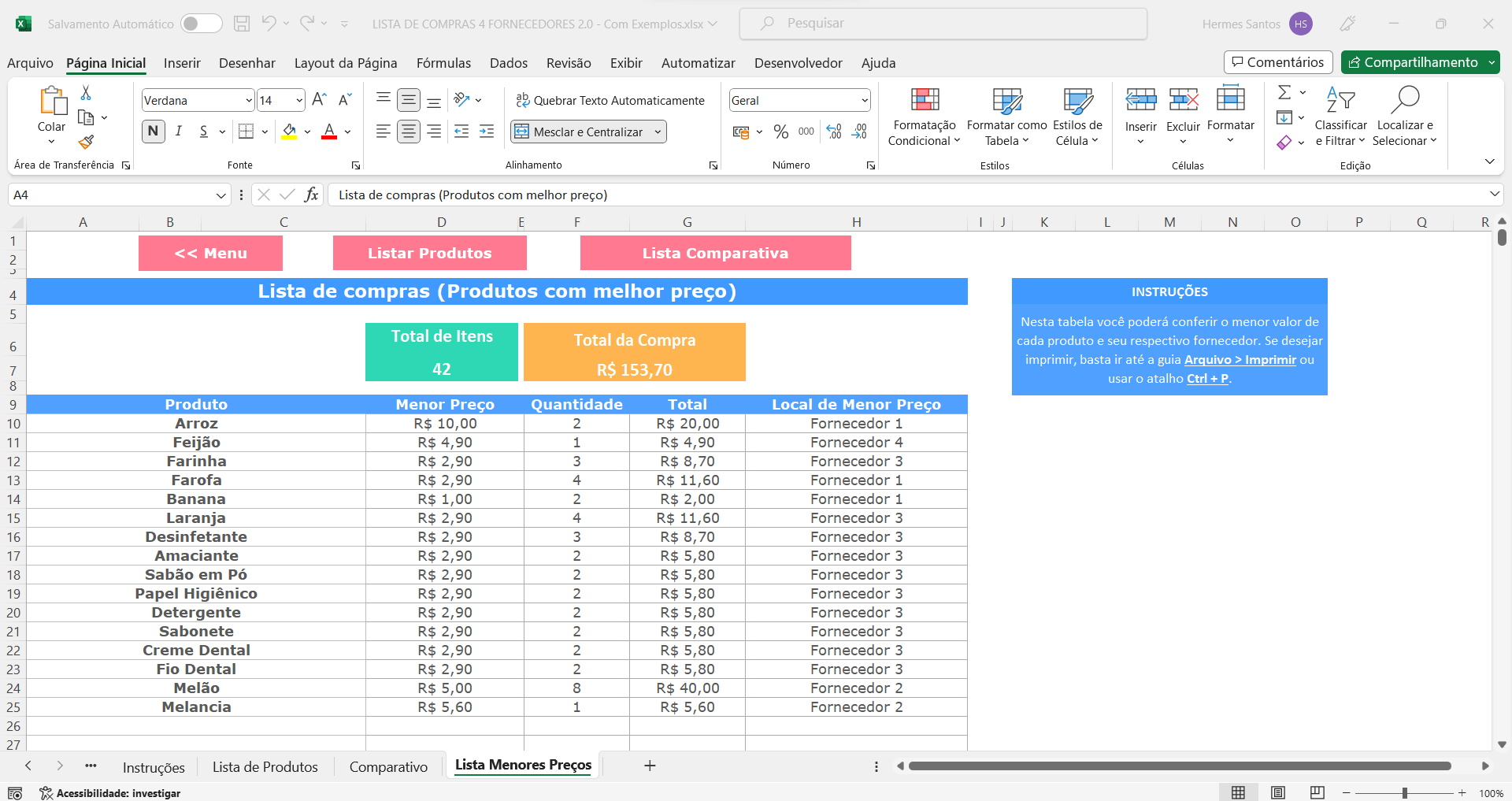Open the Dados ribbon tab
The width and height of the screenshot is (1512, 801).
click(509, 63)
